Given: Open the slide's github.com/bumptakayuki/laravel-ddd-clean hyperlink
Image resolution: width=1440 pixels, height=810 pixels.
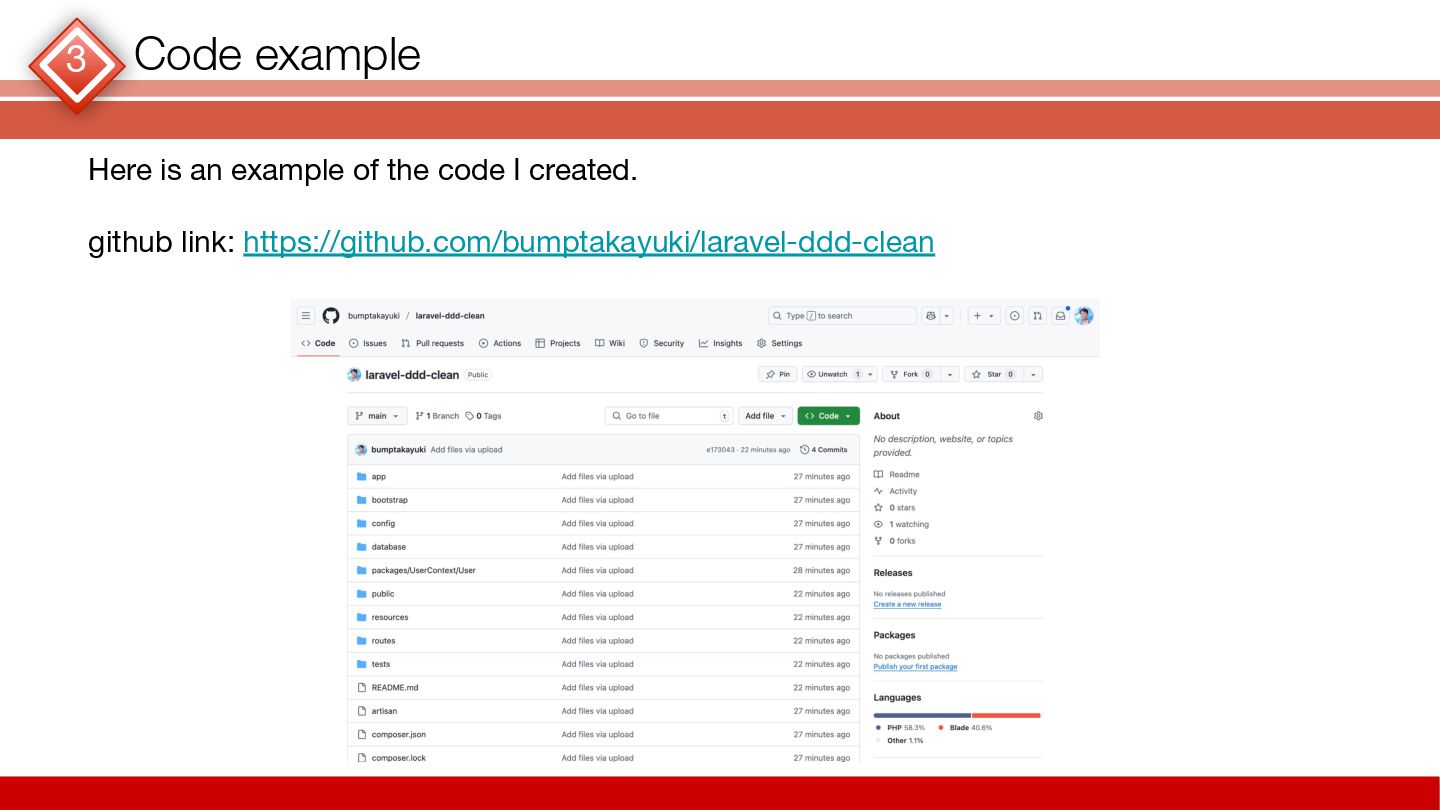Looking at the screenshot, I should (x=589, y=242).
